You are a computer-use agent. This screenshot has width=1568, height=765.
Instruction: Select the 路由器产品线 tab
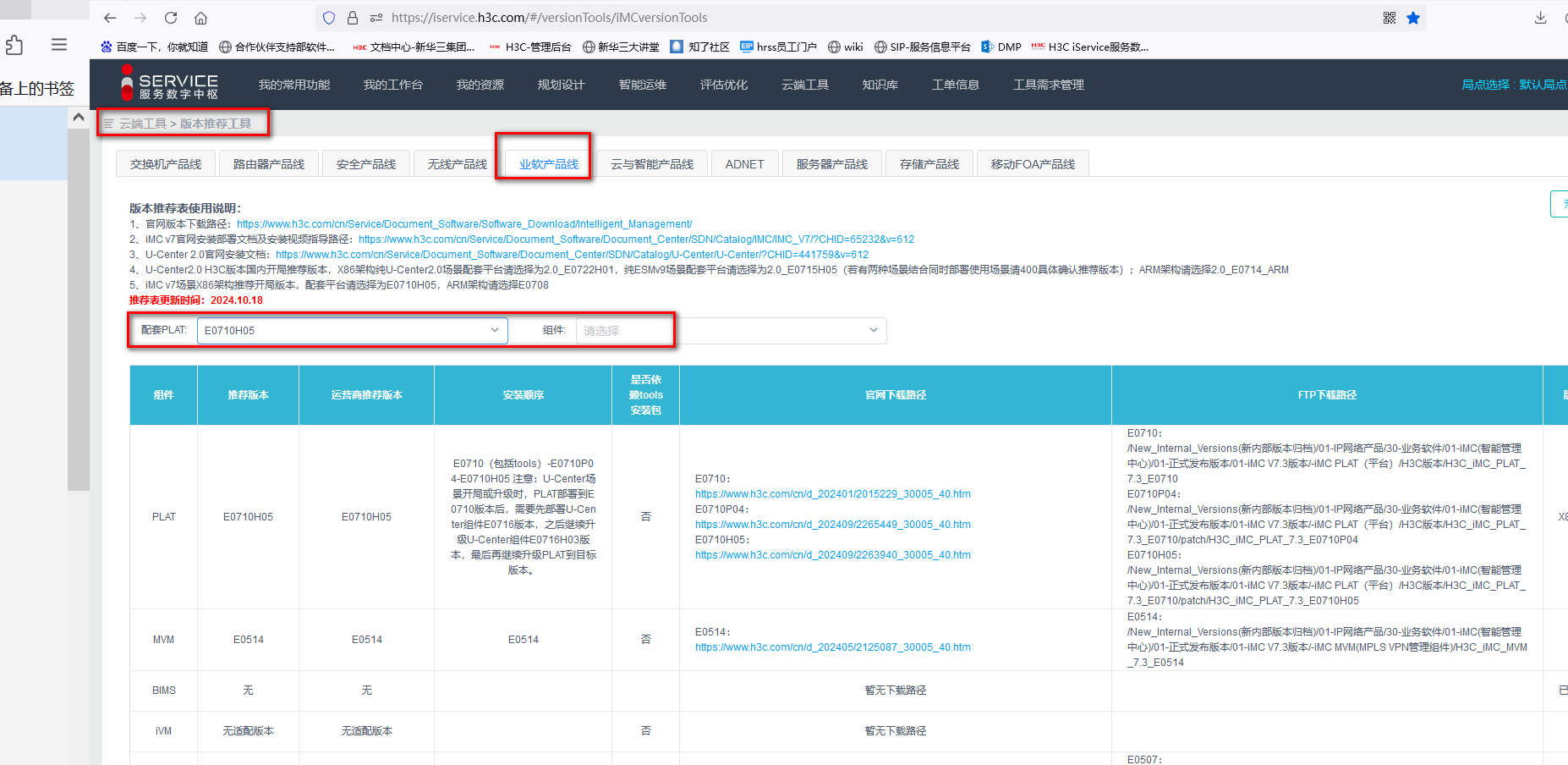[x=269, y=164]
